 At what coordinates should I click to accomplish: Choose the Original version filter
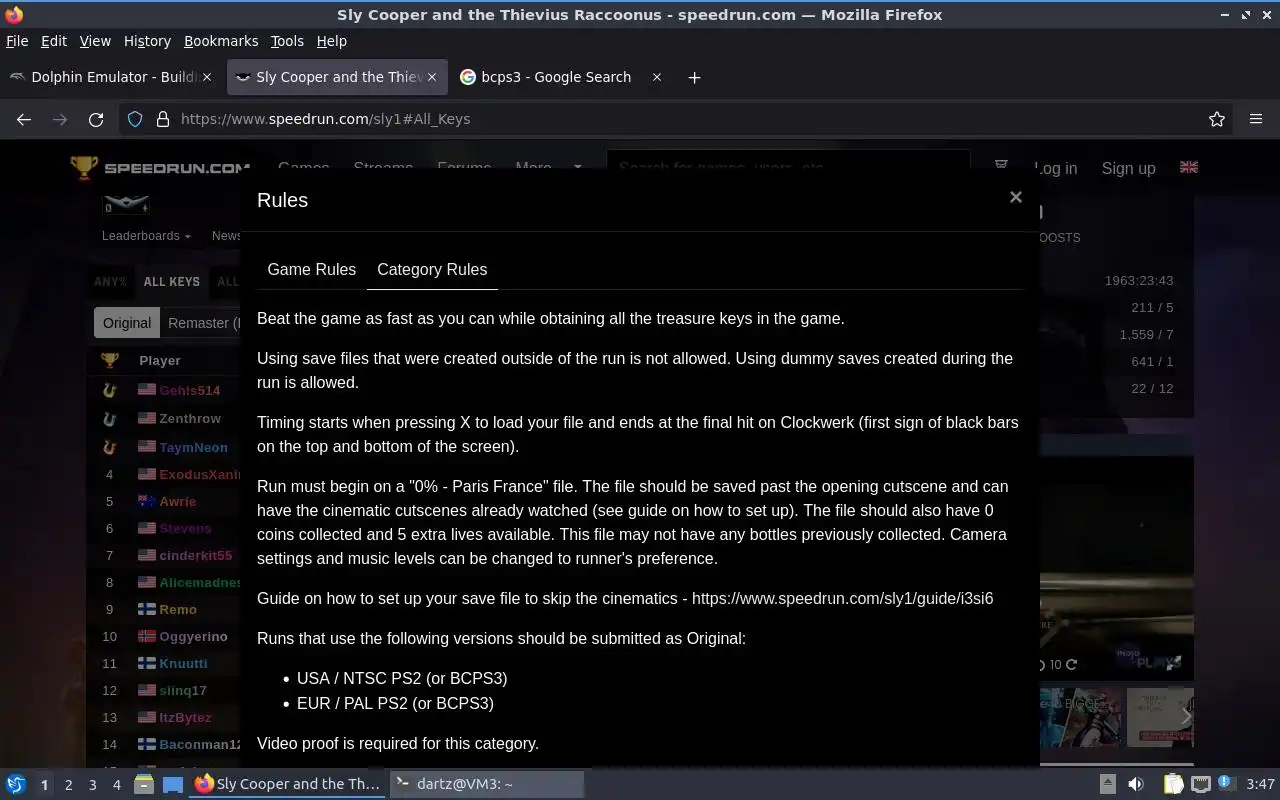[x=127, y=323]
